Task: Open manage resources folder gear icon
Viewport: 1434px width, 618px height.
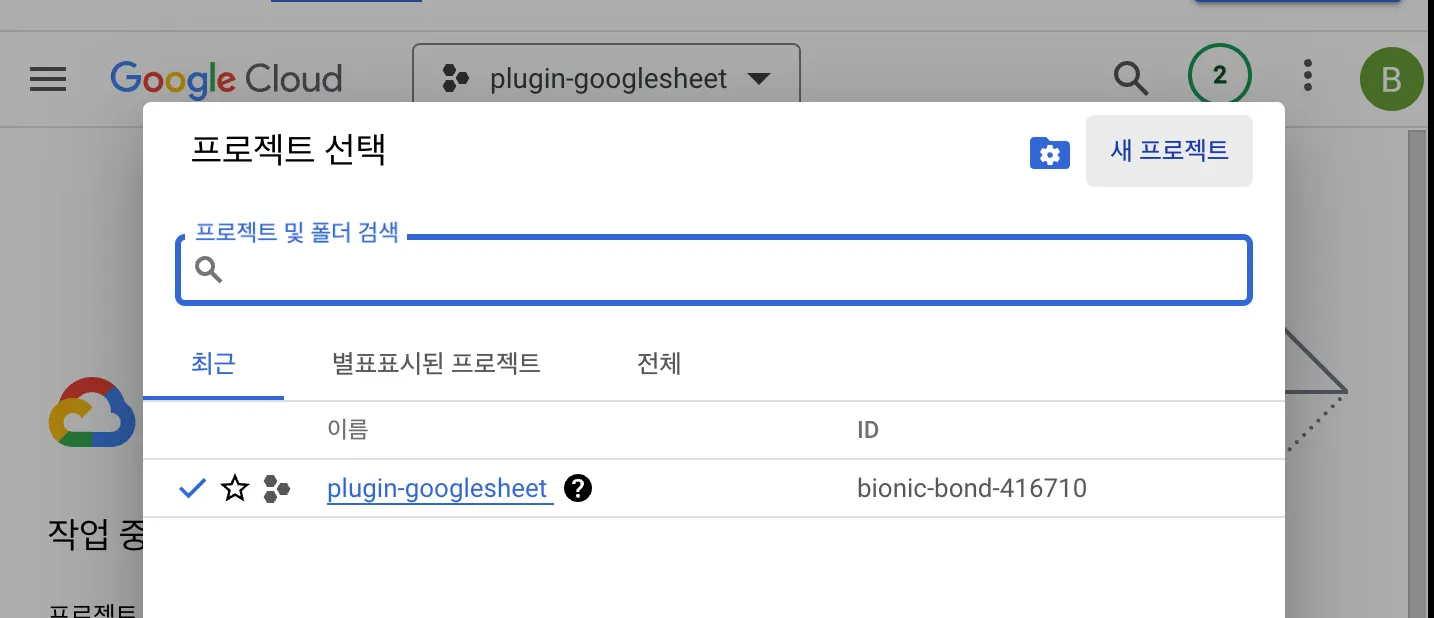Action: point(1049,153)
